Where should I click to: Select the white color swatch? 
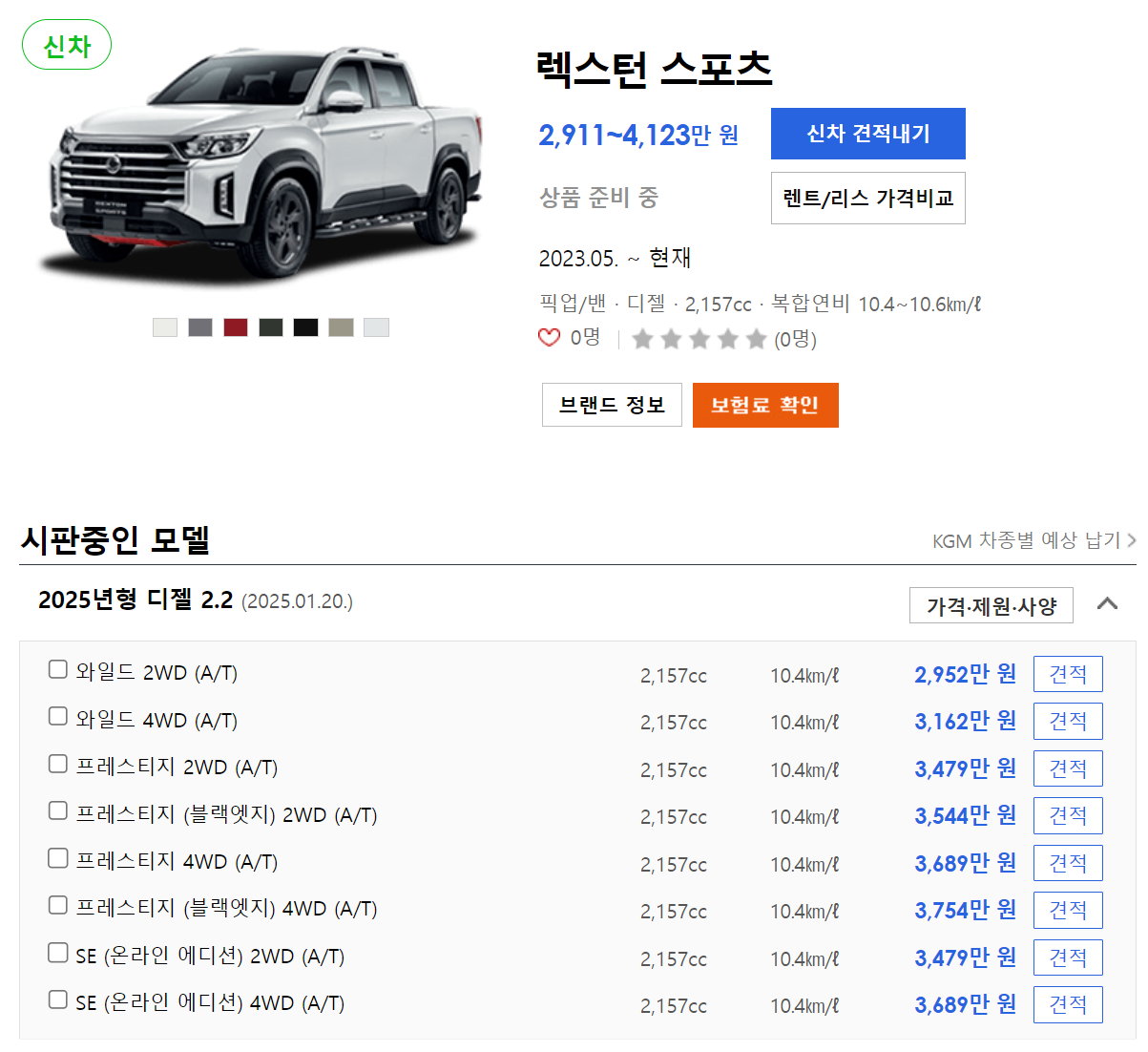(x=165, y=327)
